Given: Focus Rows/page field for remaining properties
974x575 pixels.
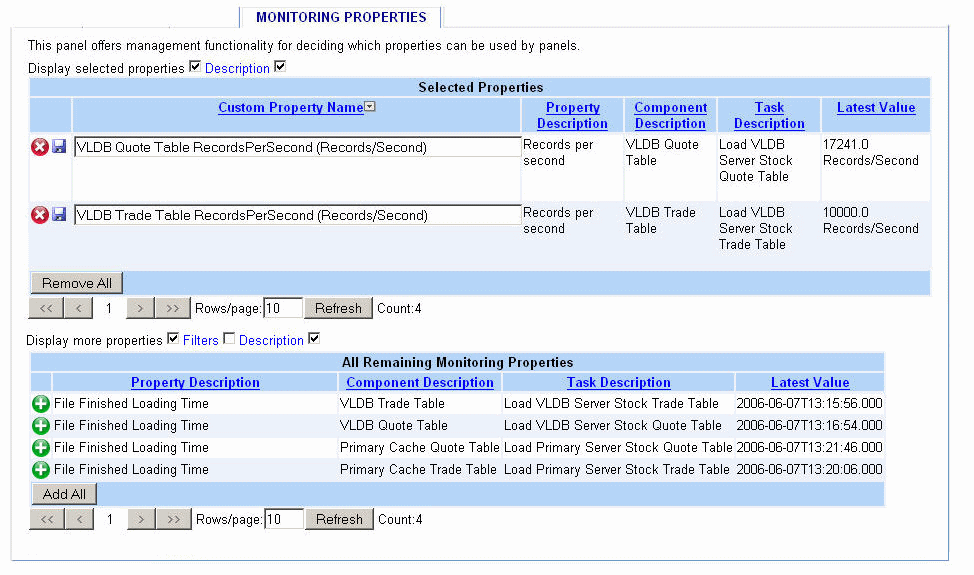Looking at the screenshot, I should pyautogui.click(x=284, y=519).
